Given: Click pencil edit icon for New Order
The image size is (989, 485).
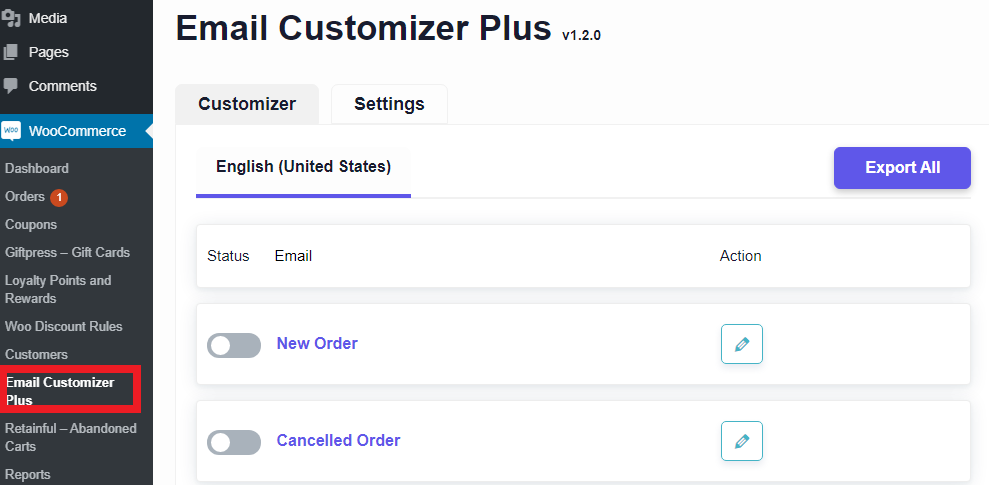Looking at the screenshot, I should click(741, 344).
